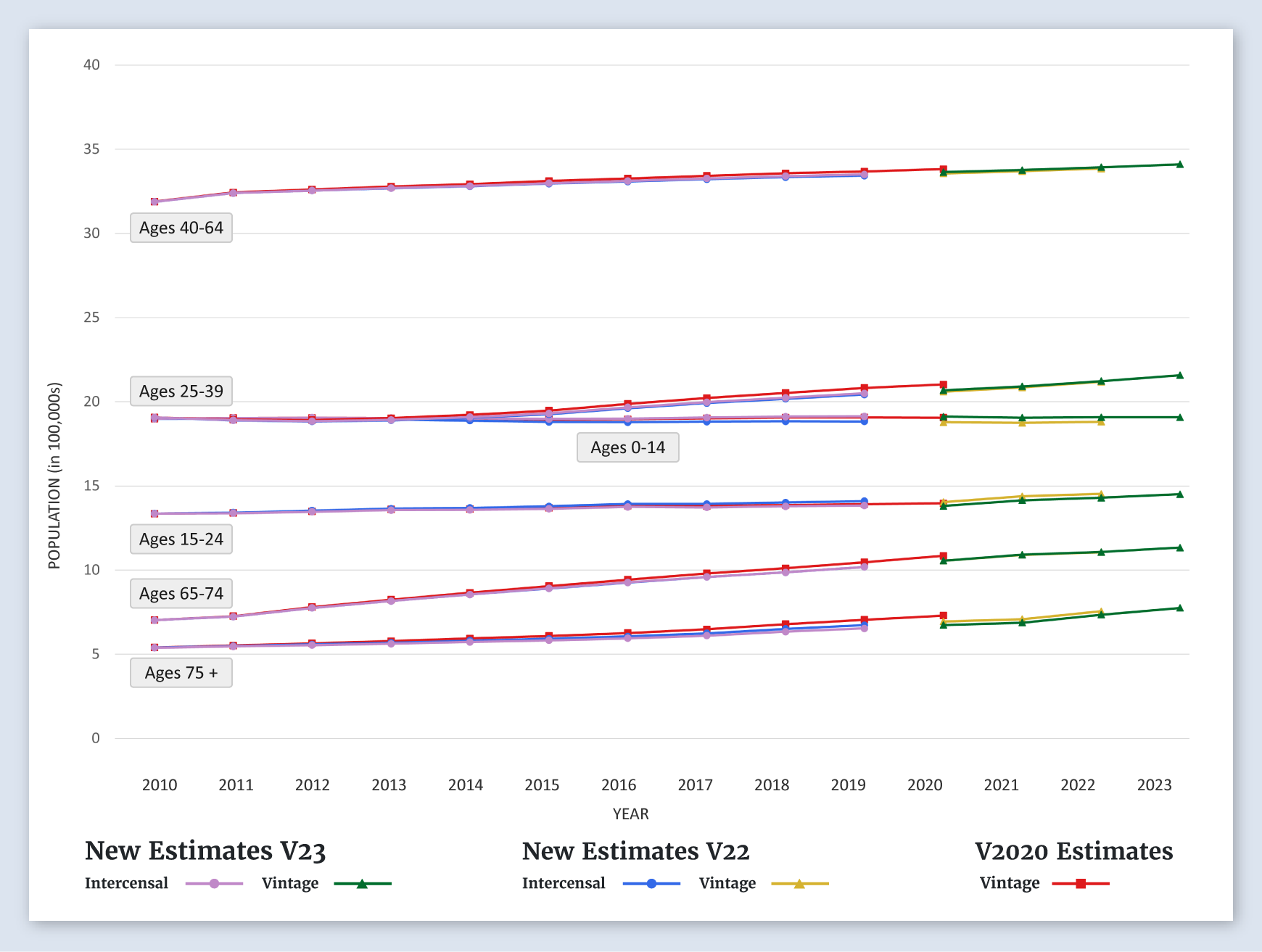
Task: Click the Ages 0-14 series label
Action: pos(627,447)
